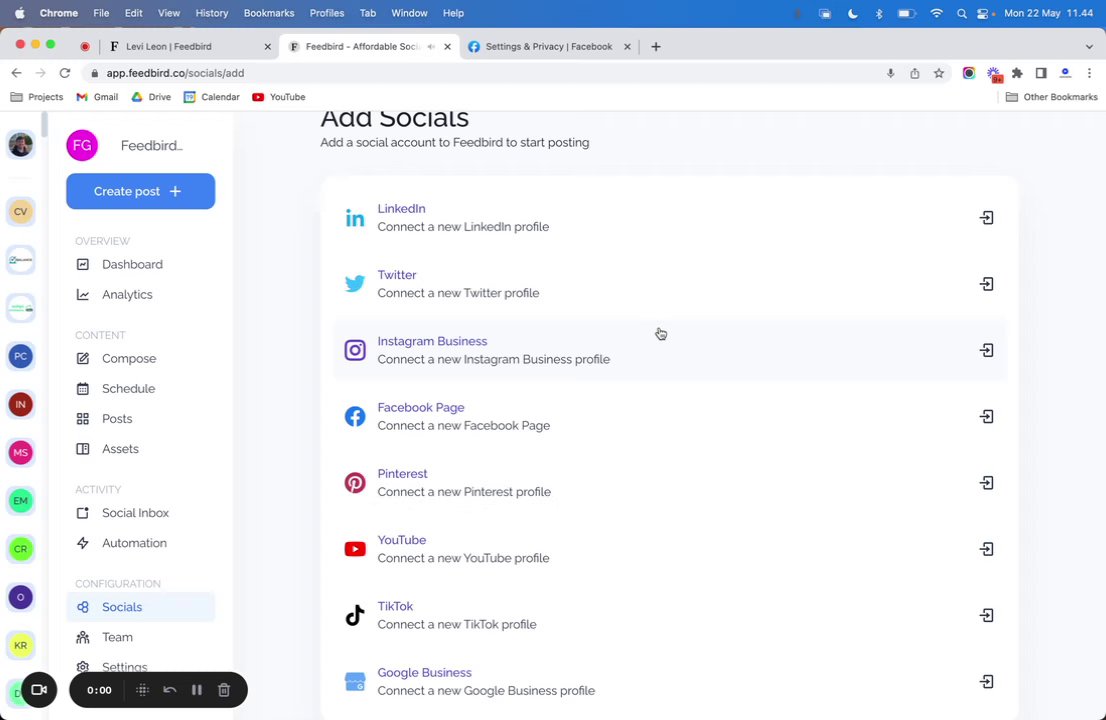Click the address bar URL

point(176,73)
